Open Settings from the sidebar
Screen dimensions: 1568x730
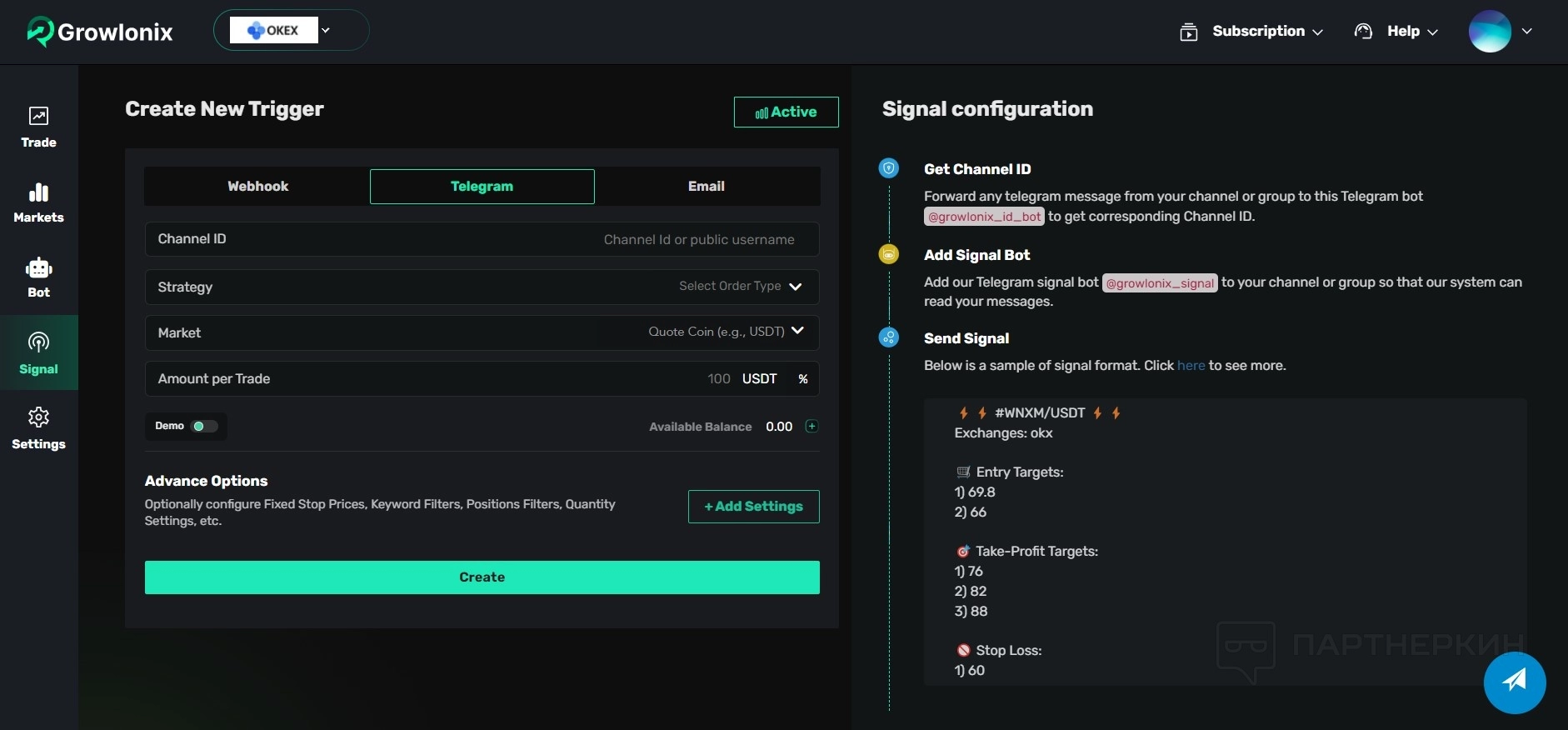point(38,427)
